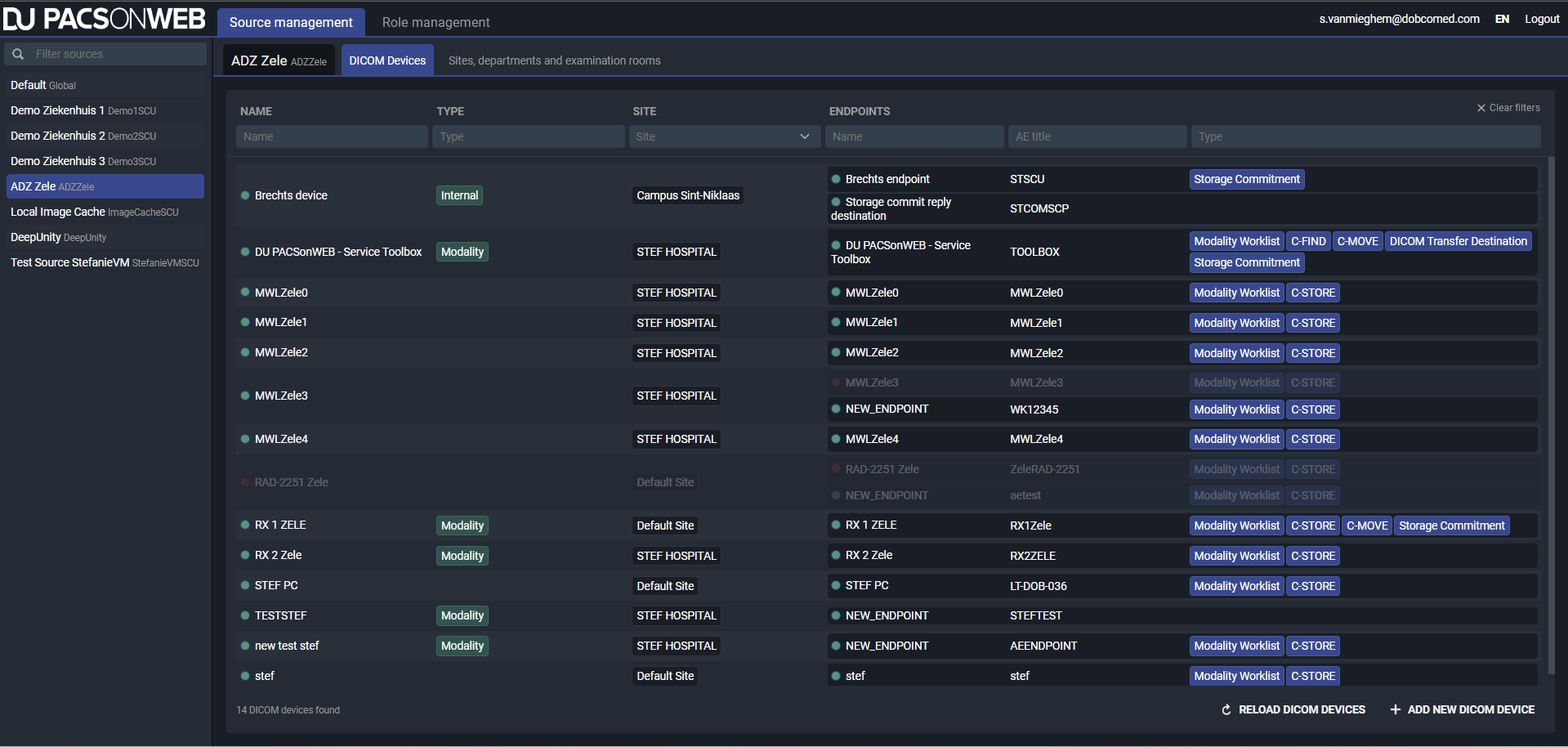
Task: Select DeepUnity source
Action: click(105, 237)
